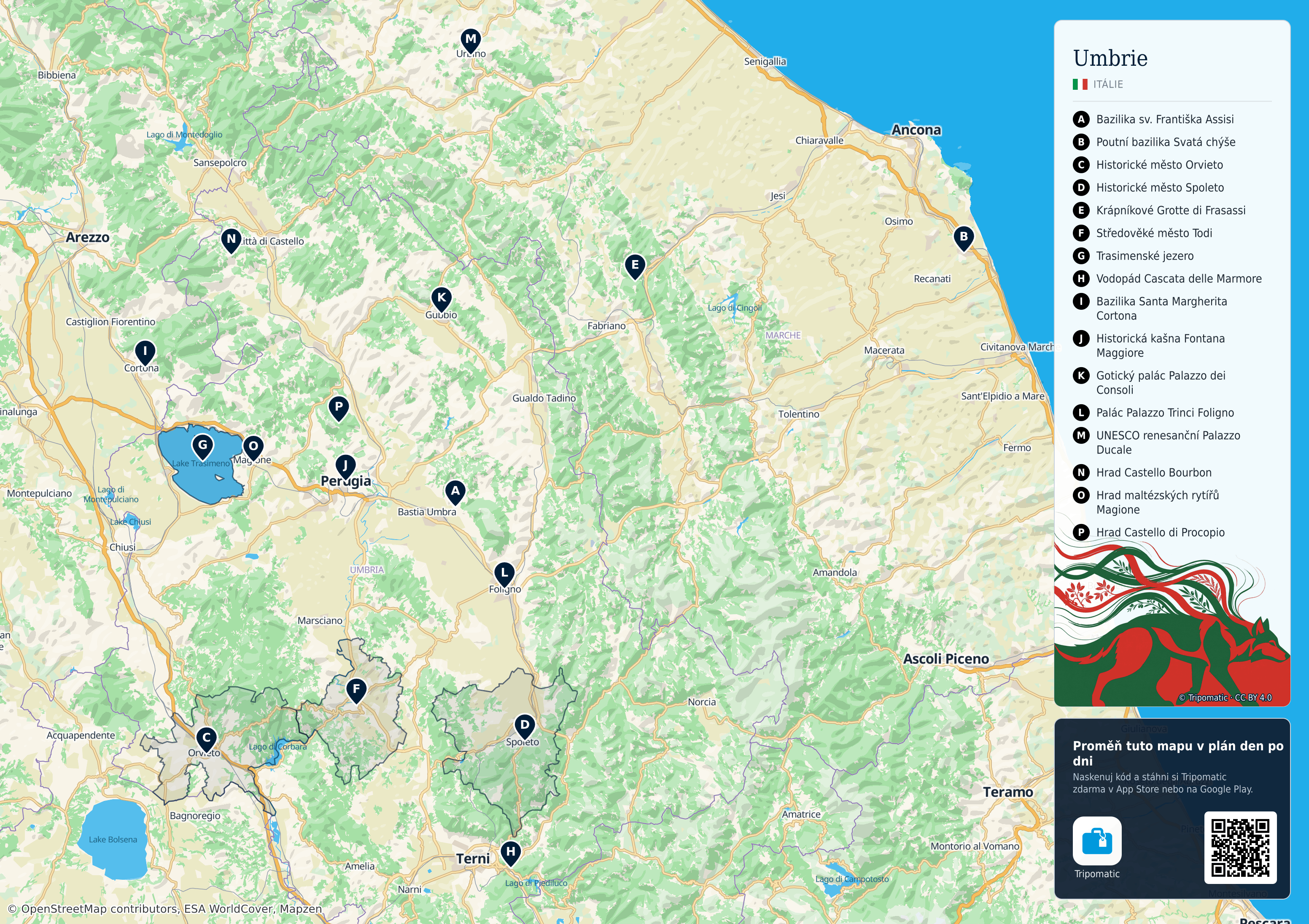Click map pin C at Orvieto

pos(206,739)
